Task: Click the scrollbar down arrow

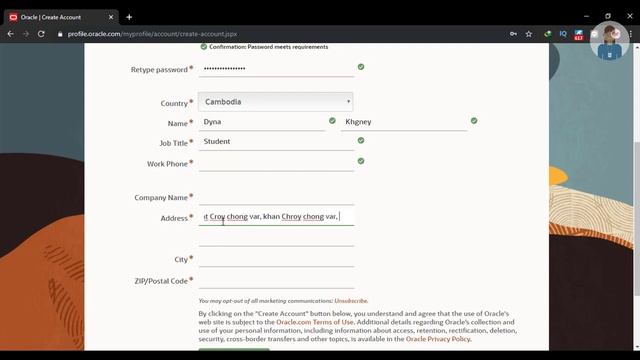Action: [637, 347]
